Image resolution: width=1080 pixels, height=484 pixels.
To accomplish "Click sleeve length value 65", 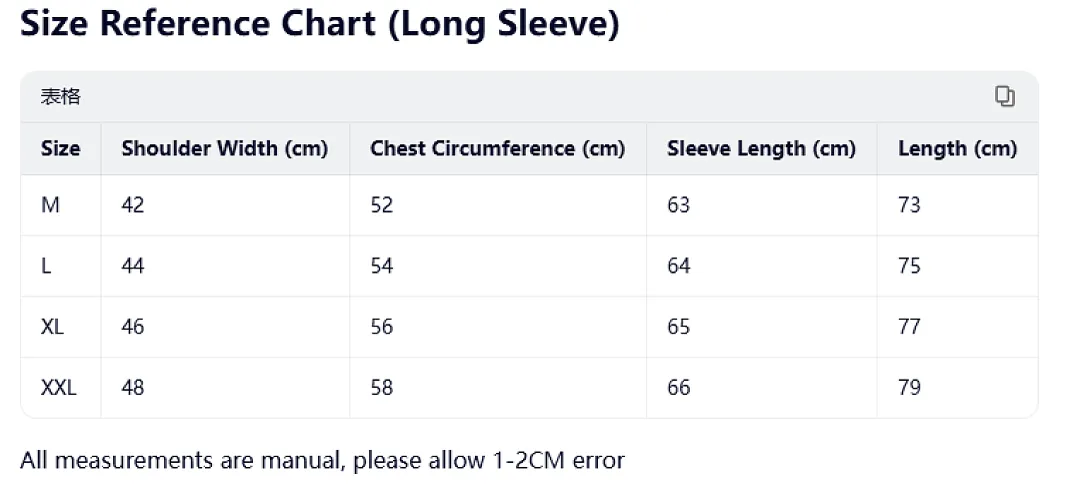I will [678, 326].
